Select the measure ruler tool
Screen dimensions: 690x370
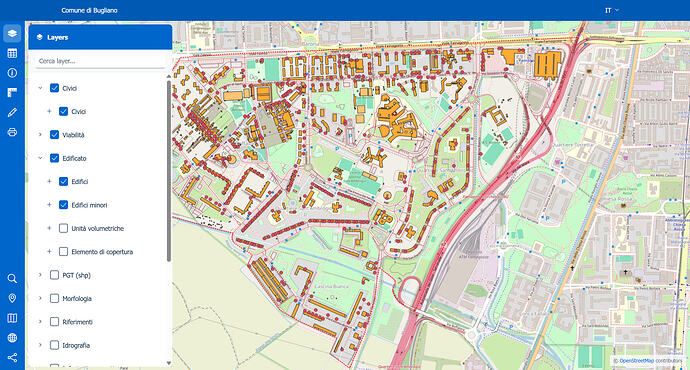[x=12, y=92]
